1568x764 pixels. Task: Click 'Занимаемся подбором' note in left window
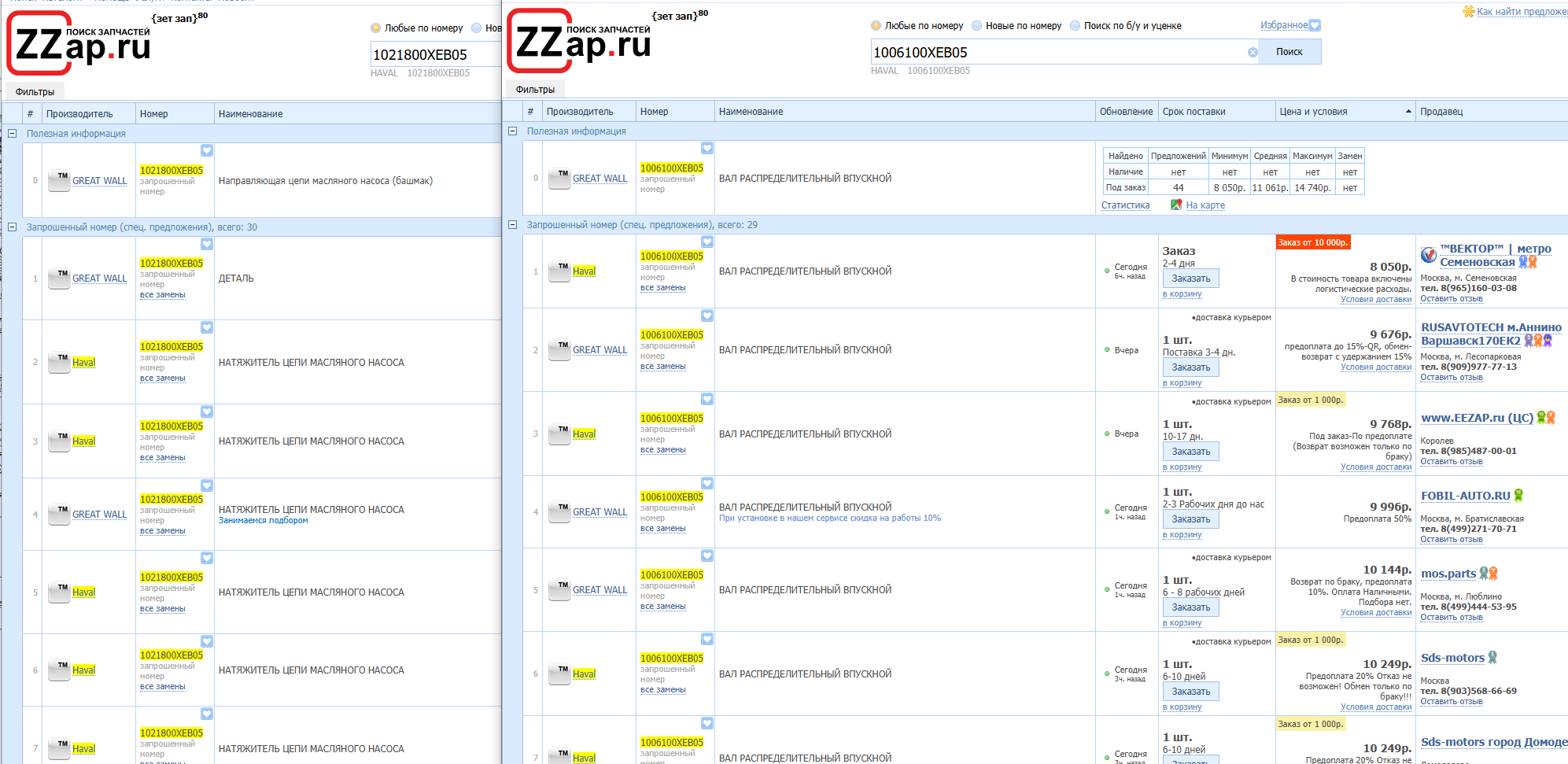click(264, 521)
